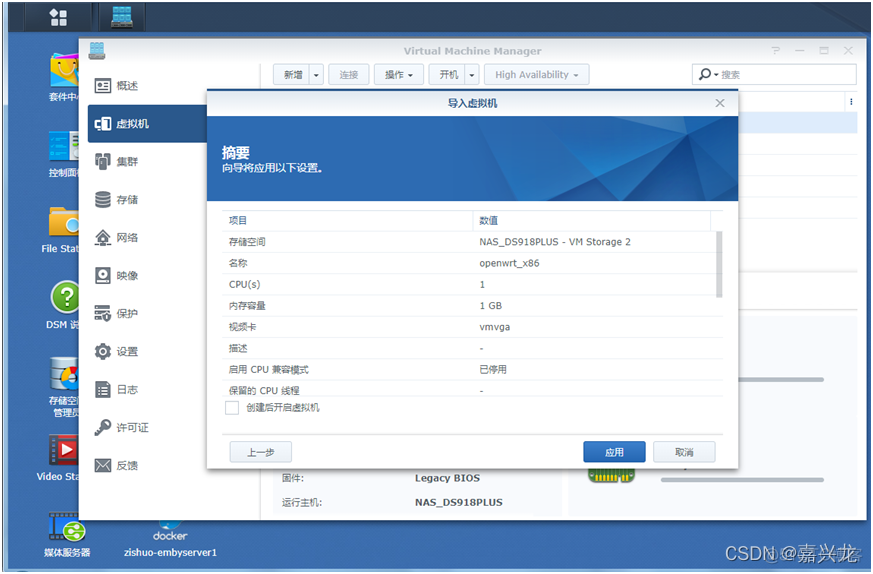Close the 导入虚拟机 dialog
873x574 pixels.
point(719,103)
